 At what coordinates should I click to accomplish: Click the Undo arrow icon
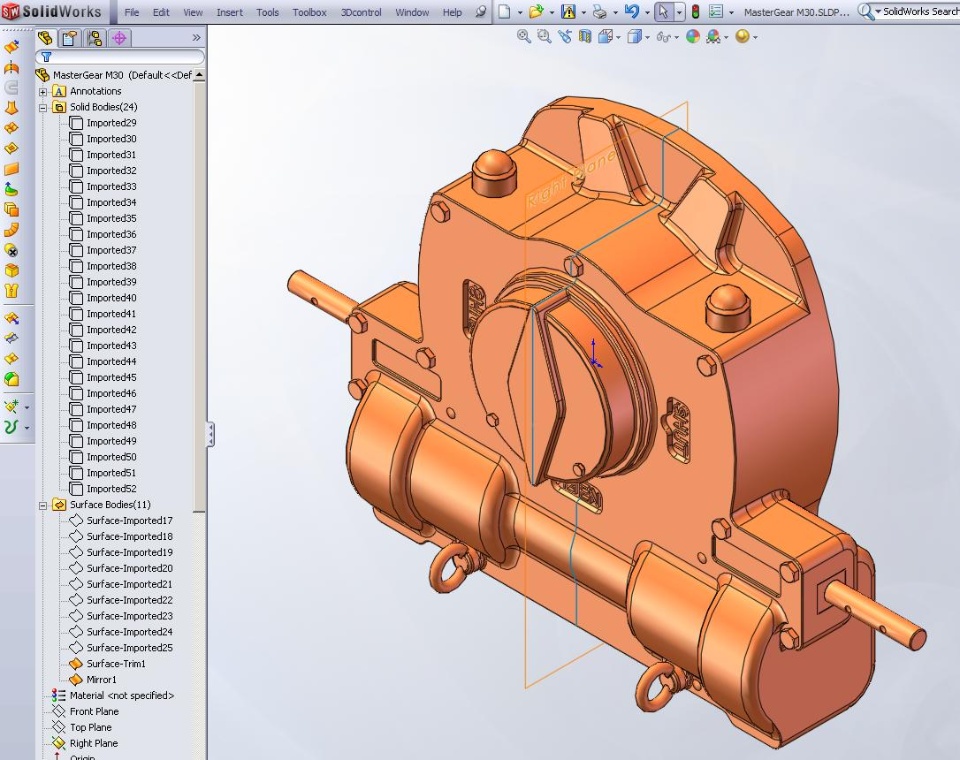click(x=632, y=12)
